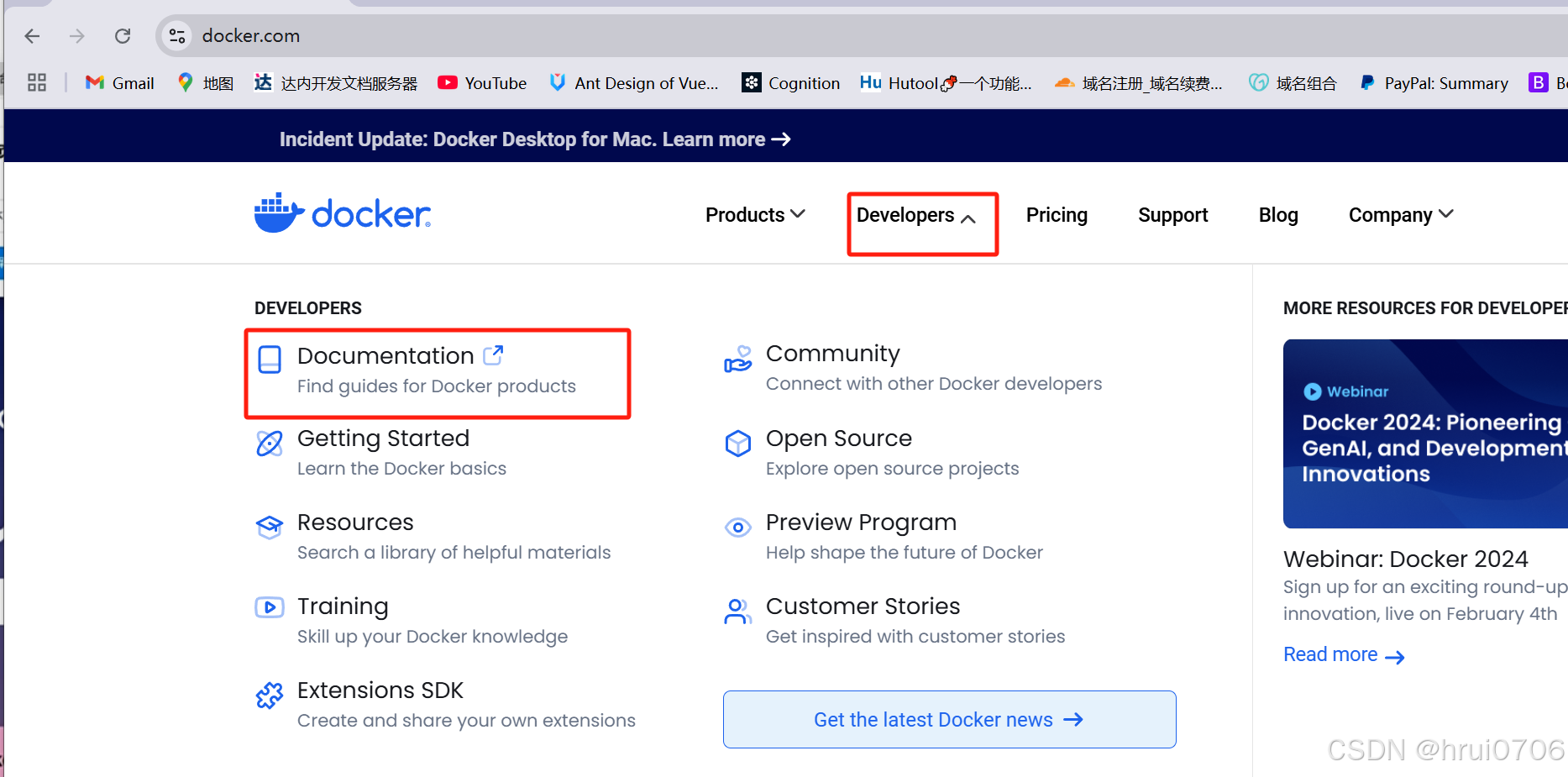Open the Ant Design of Vue bookmark
The width and height of the screenshot is (1568, 777).
634,83
